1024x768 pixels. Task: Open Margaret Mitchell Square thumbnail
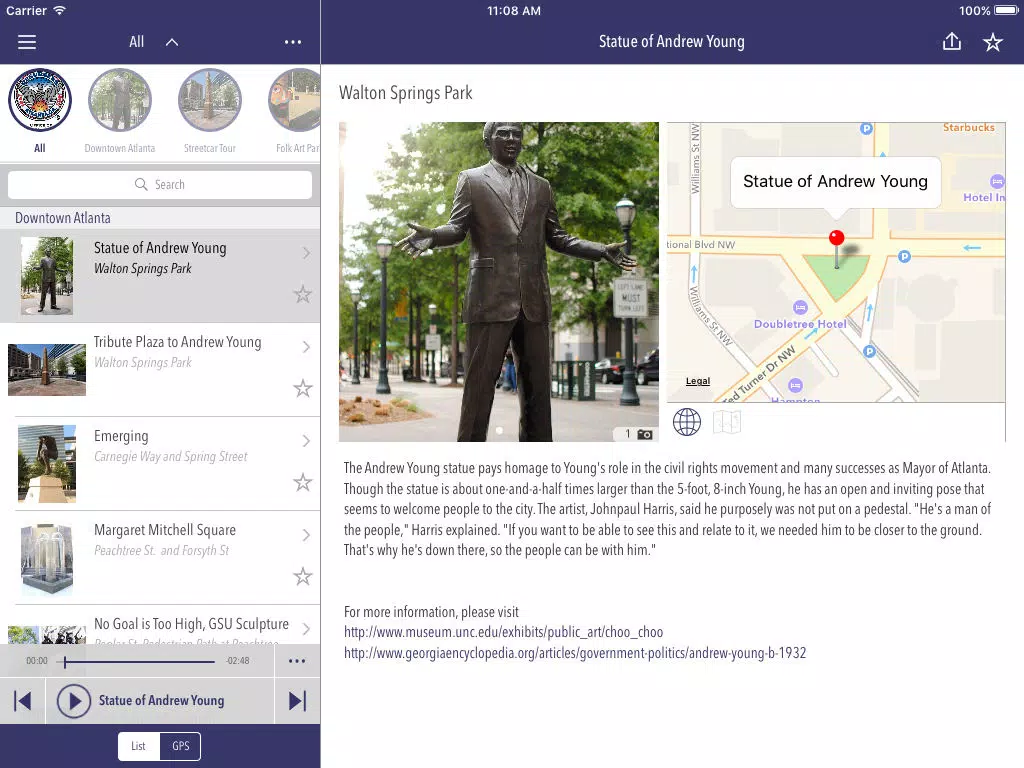tap(47, 558)
